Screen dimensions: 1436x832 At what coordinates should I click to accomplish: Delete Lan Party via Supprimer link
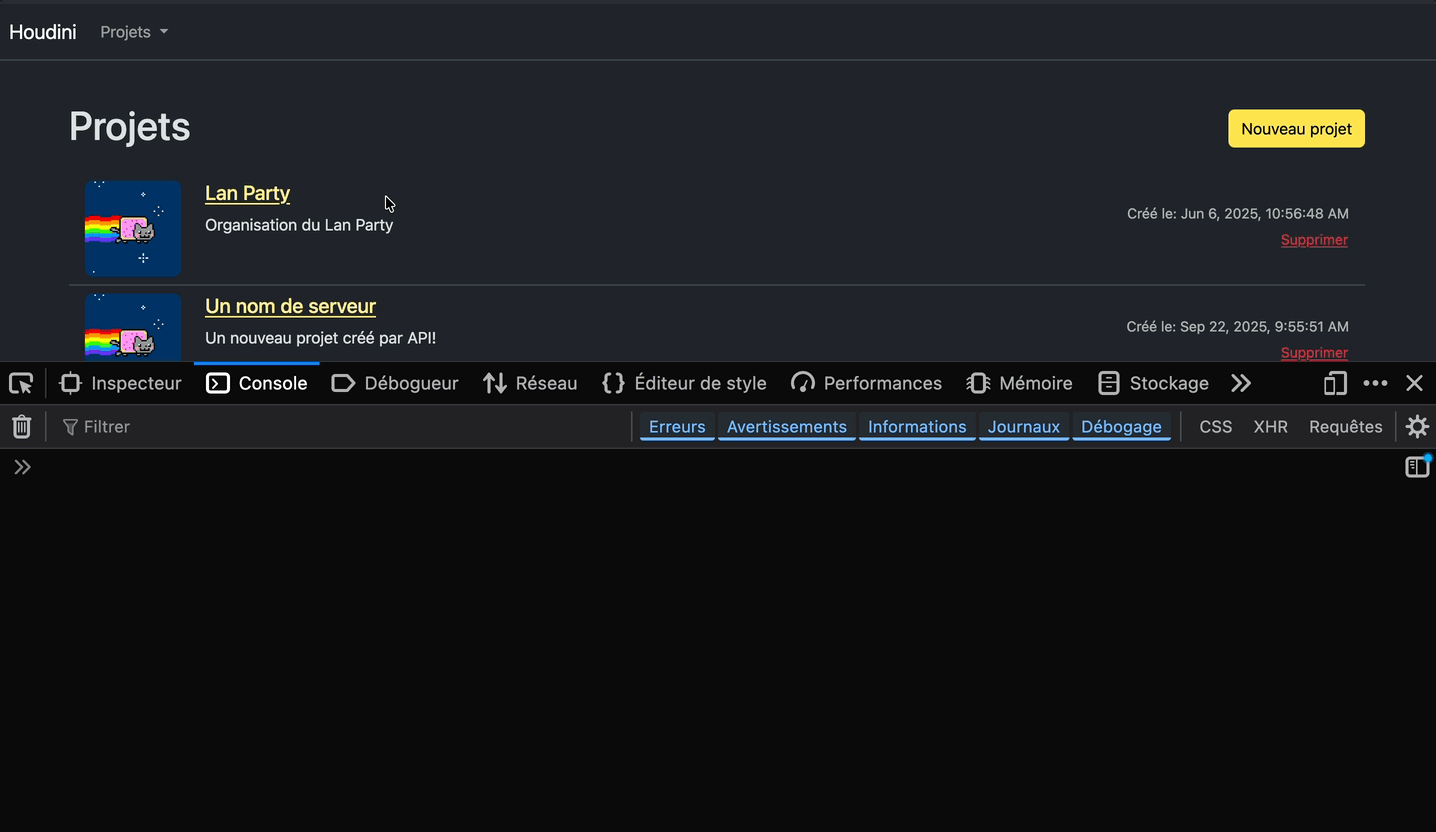click(x=1314, y=240)
